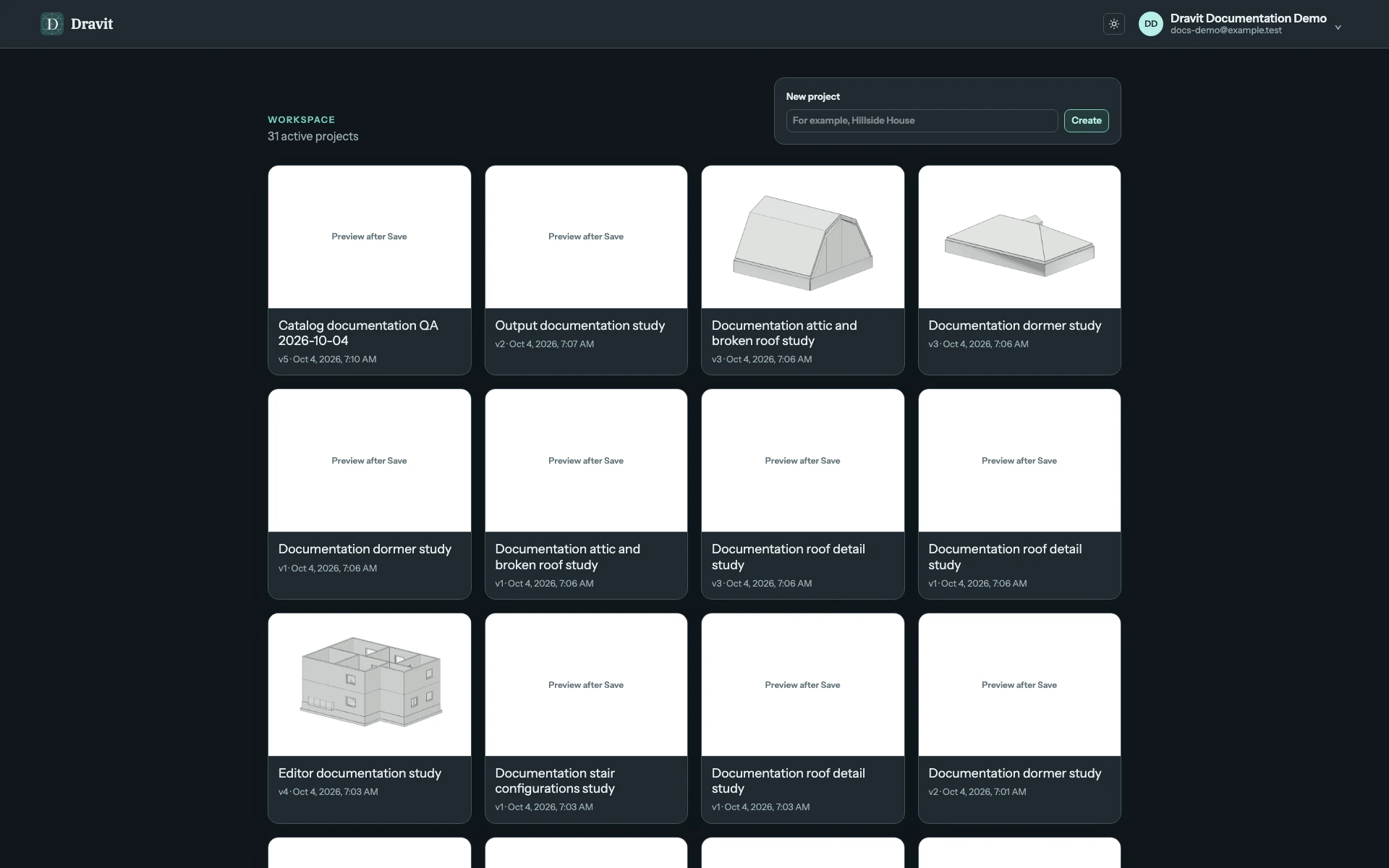Open the v3 attic and broken roof model thumbnail
Screen dimensions: 1389x868
[x=803, y=237]
